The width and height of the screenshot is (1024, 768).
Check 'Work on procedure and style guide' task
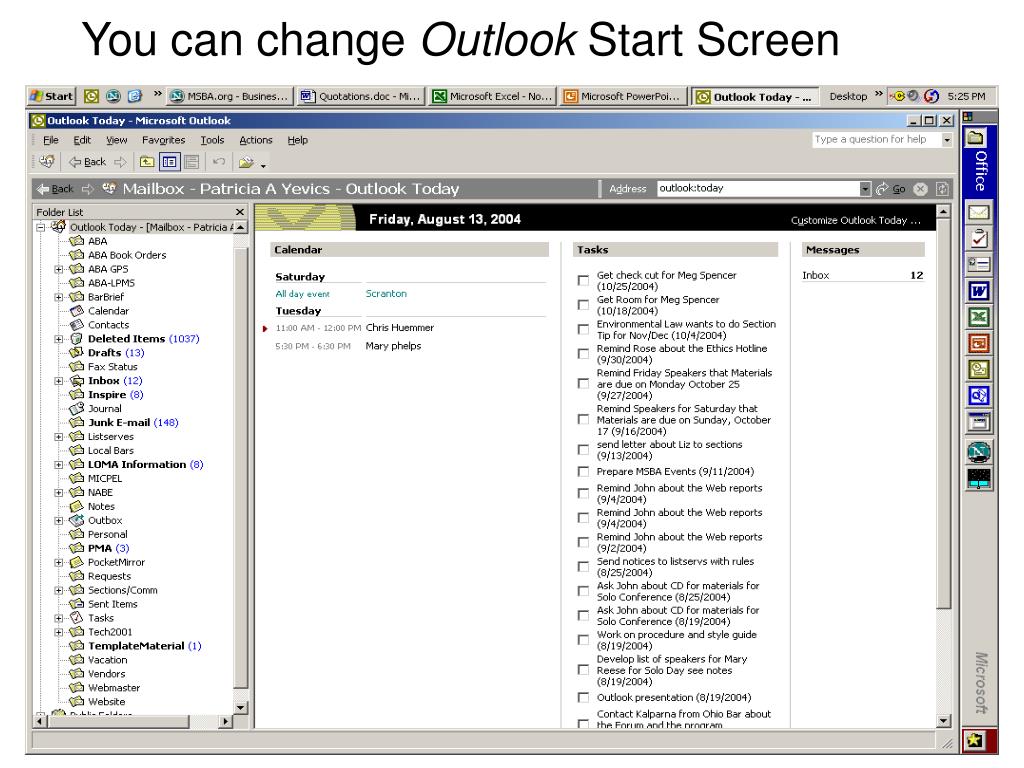[x=583, y=640]
